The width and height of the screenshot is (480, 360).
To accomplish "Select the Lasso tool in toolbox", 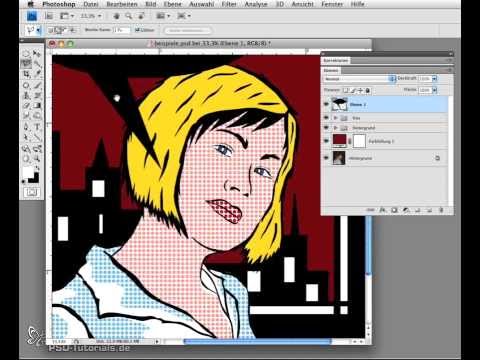I will coord(26,63).
